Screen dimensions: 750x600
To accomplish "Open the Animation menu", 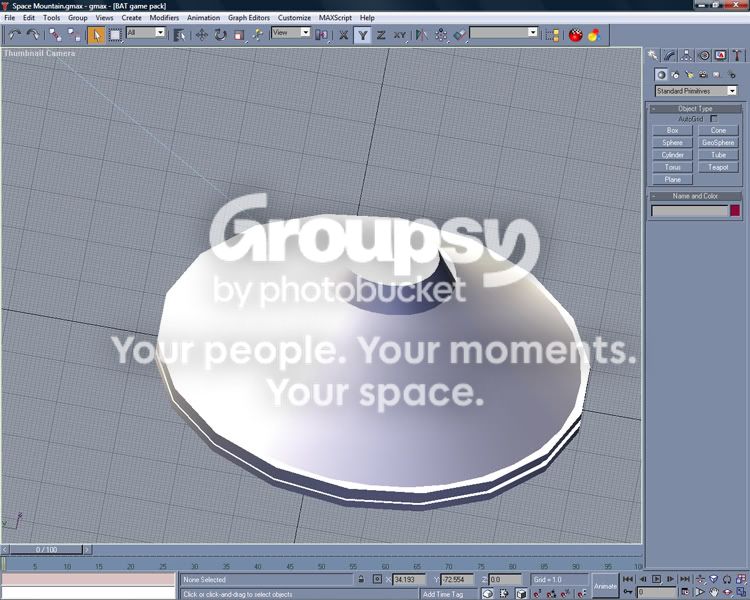I will (203, 18).
